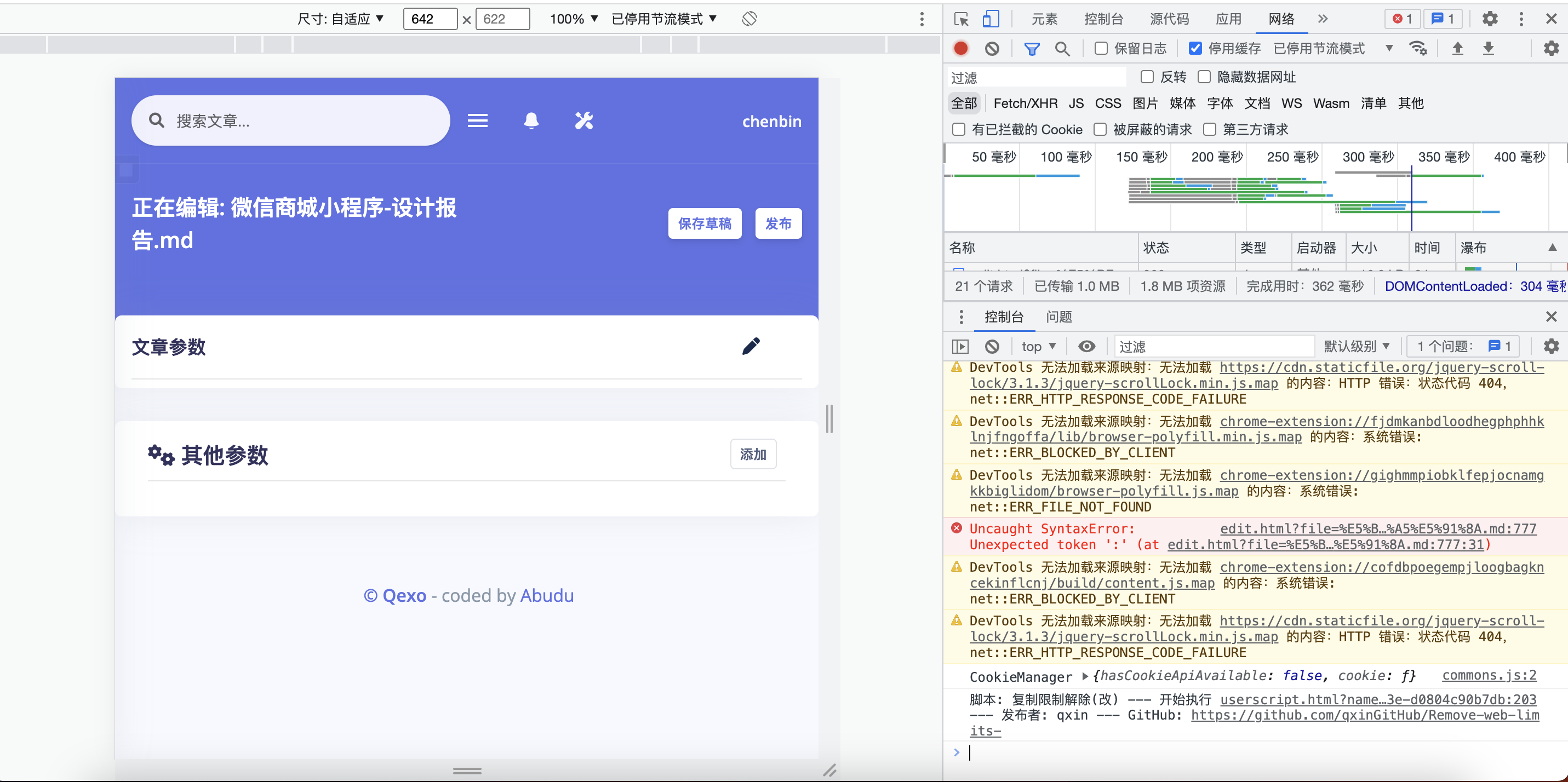This screenshot has width=1568, height=782.
Task: Open notifications bell in Qexo header
Action: [x=531, y=120]
